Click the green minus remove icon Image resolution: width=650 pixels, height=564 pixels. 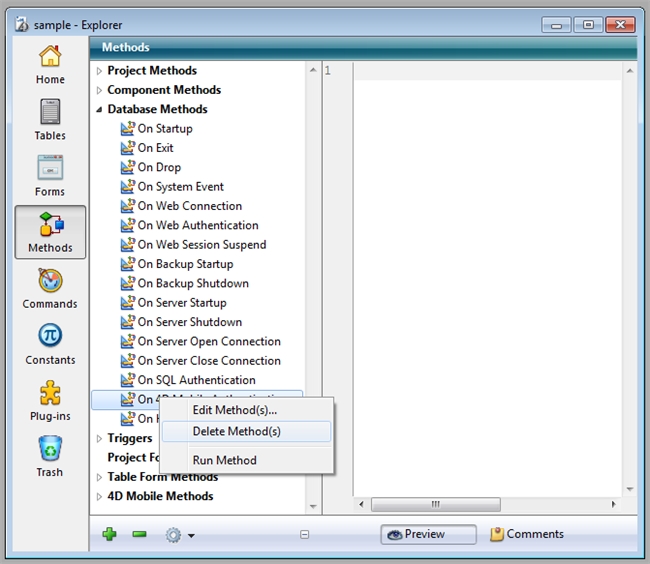point(139,535)
